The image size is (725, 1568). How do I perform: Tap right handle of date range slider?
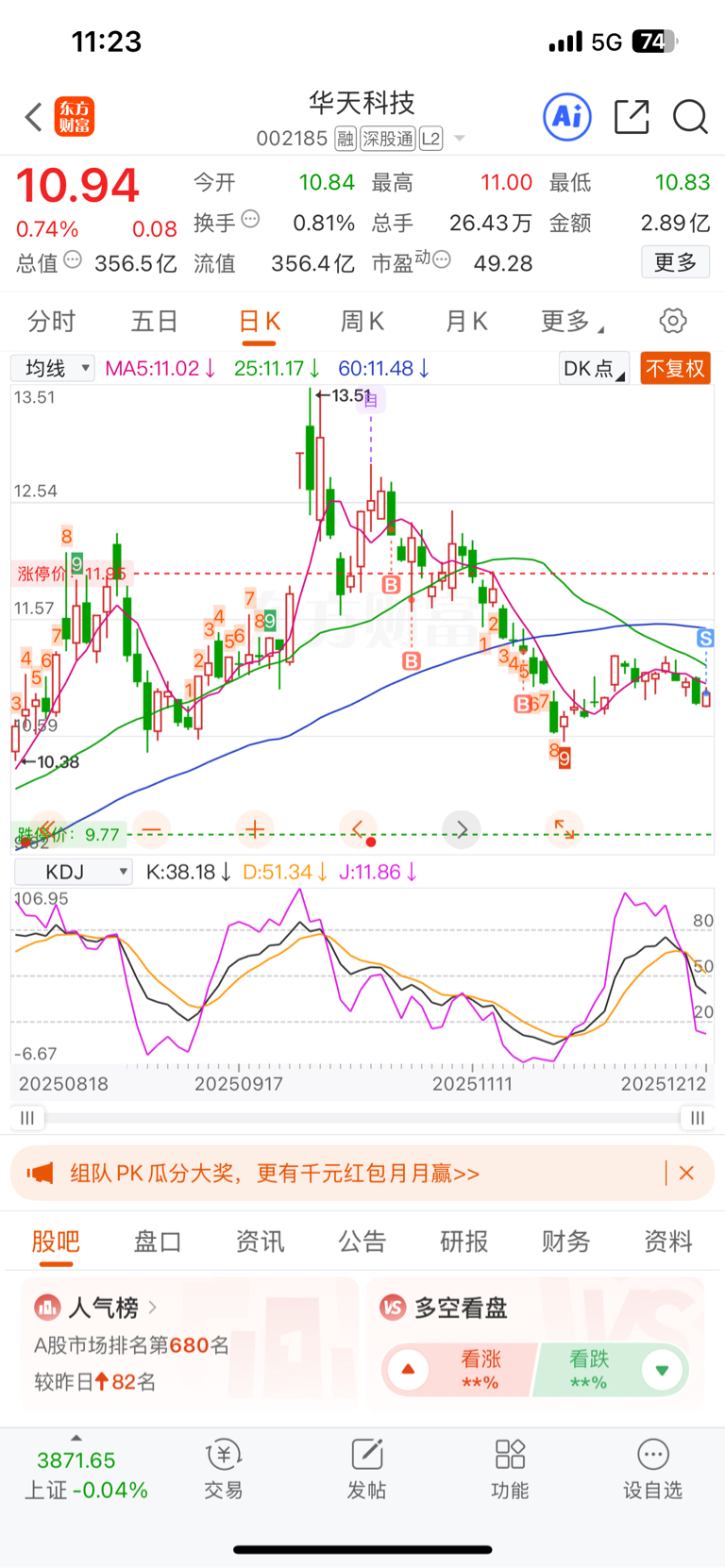pos(697,1118)
